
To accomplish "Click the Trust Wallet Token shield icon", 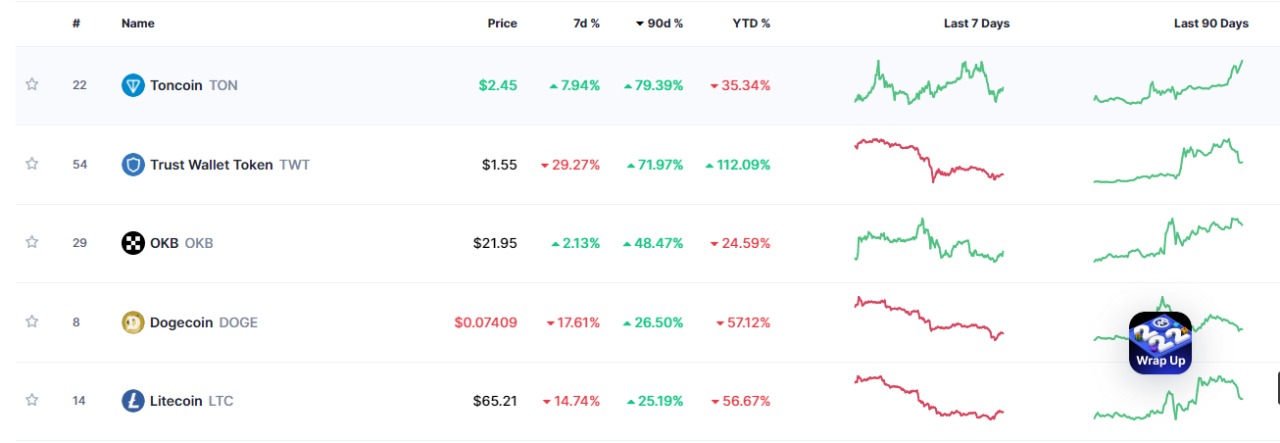I will tap(133, 164).
